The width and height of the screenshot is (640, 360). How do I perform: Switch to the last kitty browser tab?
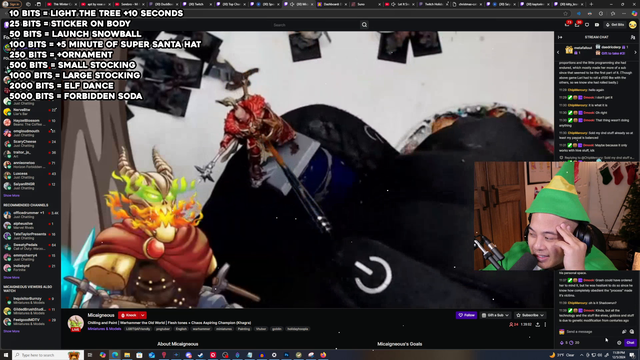pos(568,4)
